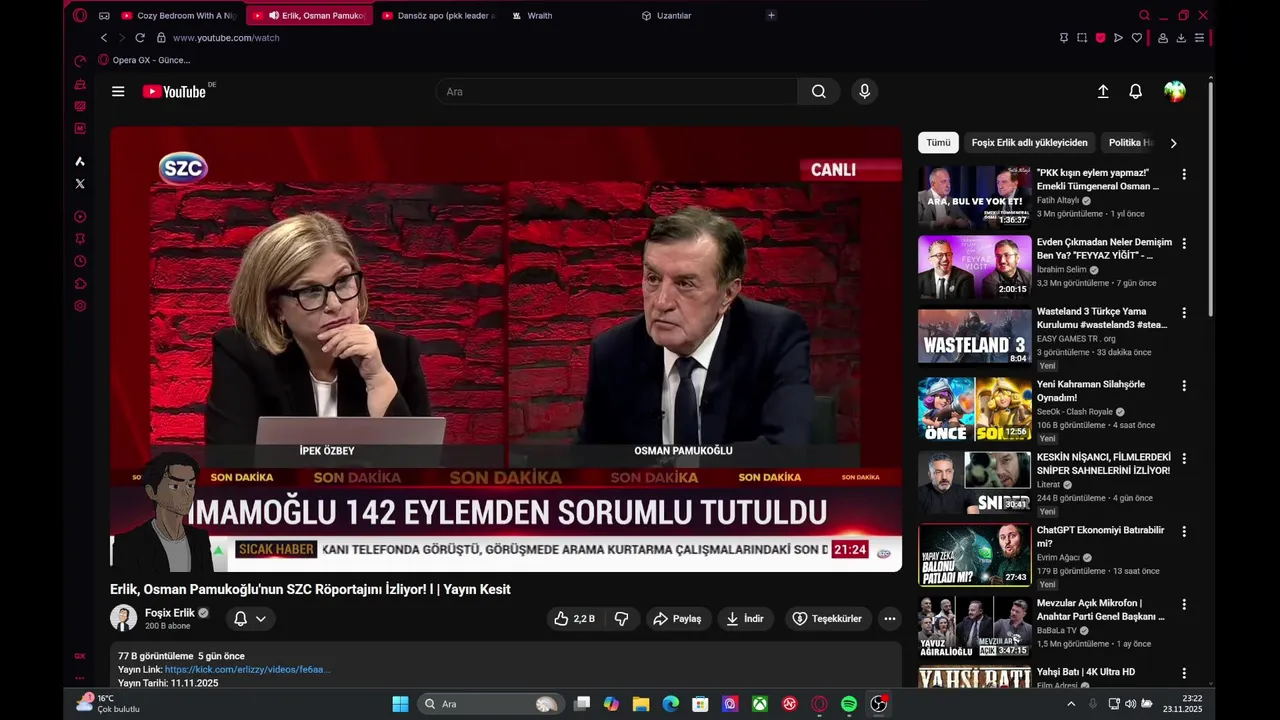Switch to "Dansöz apo" tab
Screen dimensions: 1280x720
[x=436, y=15]
